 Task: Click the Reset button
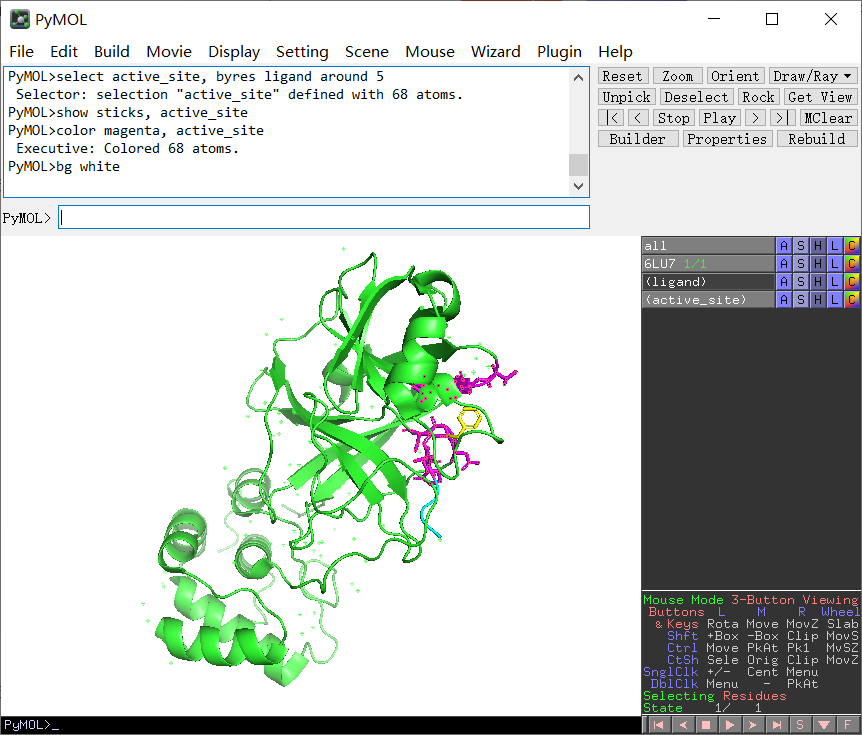point(623,76)
